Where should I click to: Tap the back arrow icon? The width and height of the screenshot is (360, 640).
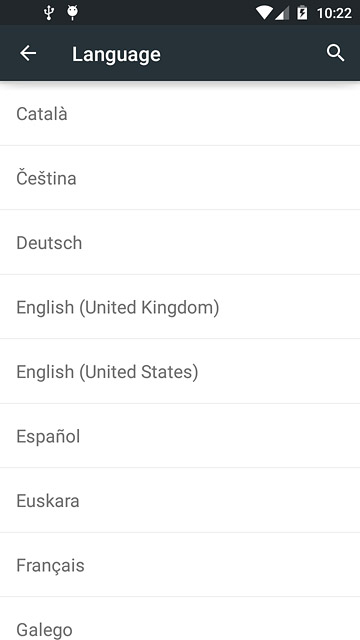click(x=28, y=53)
